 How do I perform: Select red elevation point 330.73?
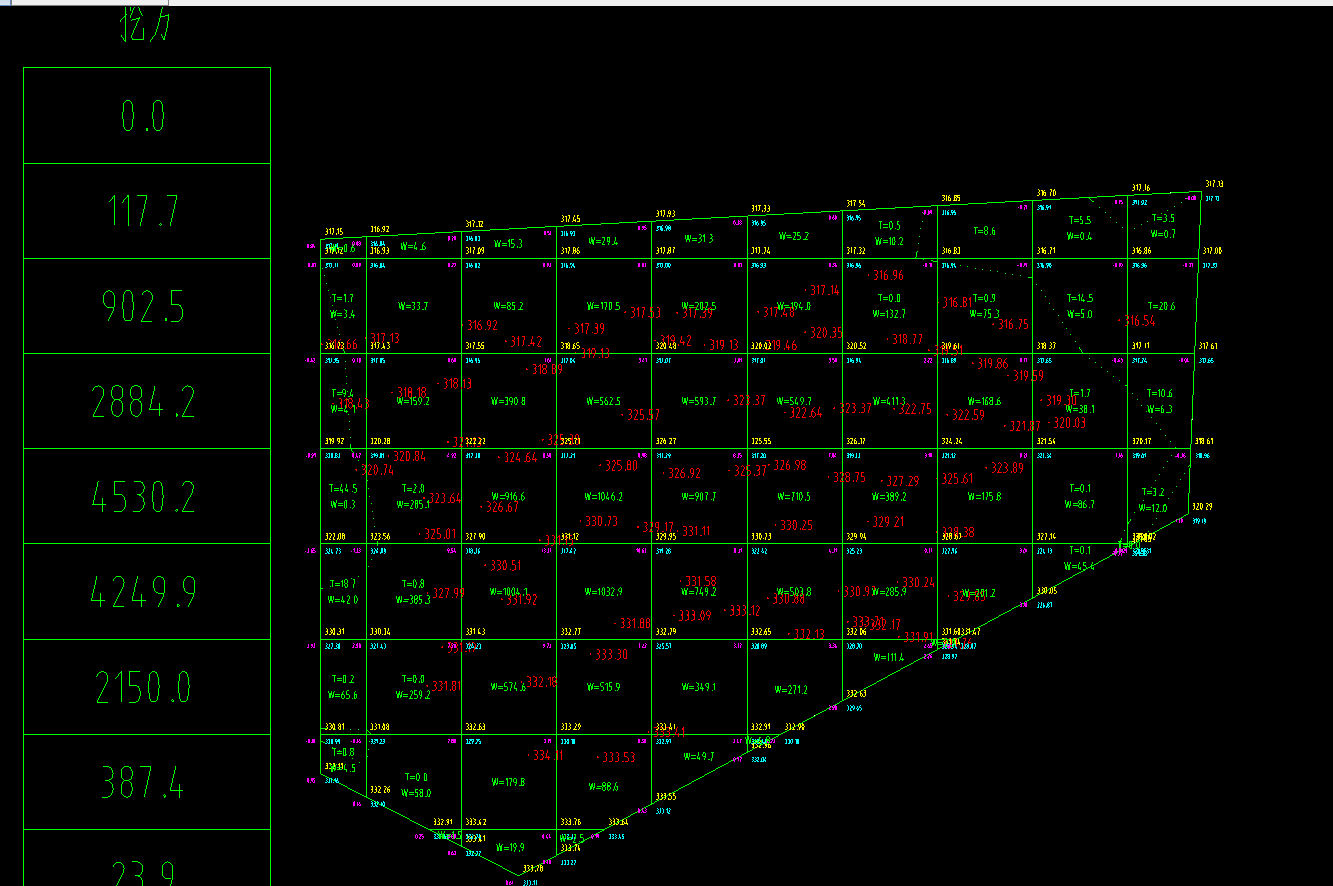click(x=599, y=522)
